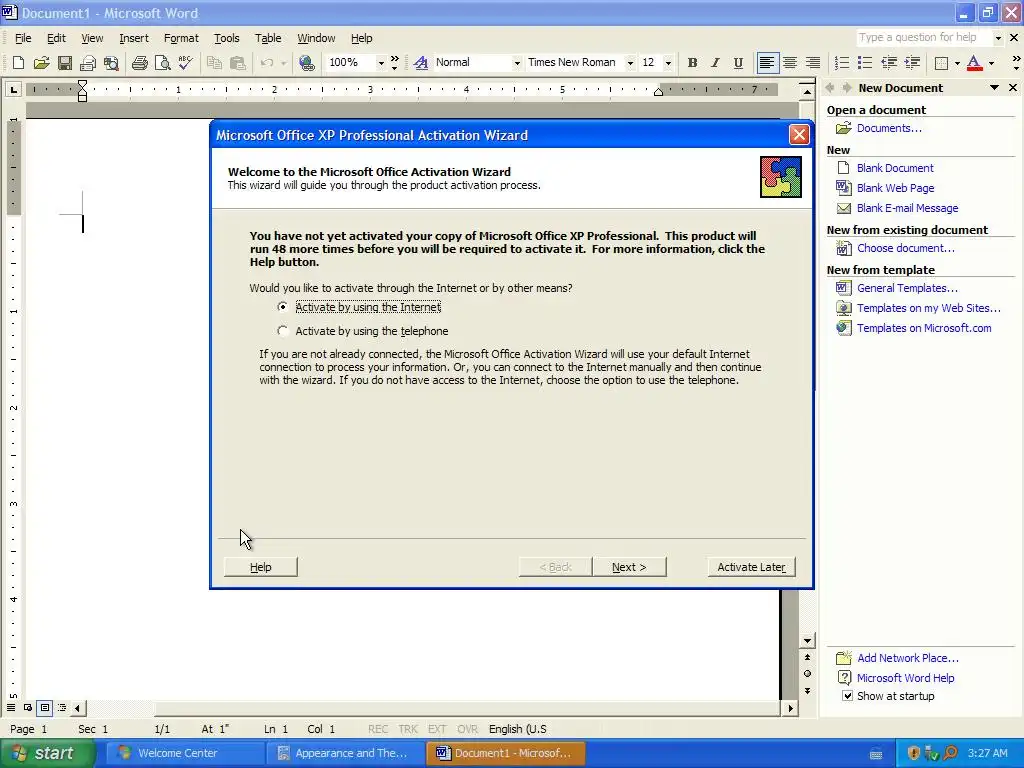This screenshot has width=1024, height=768.
Task: Apply the red Font Color swatch
Action: 974,63
